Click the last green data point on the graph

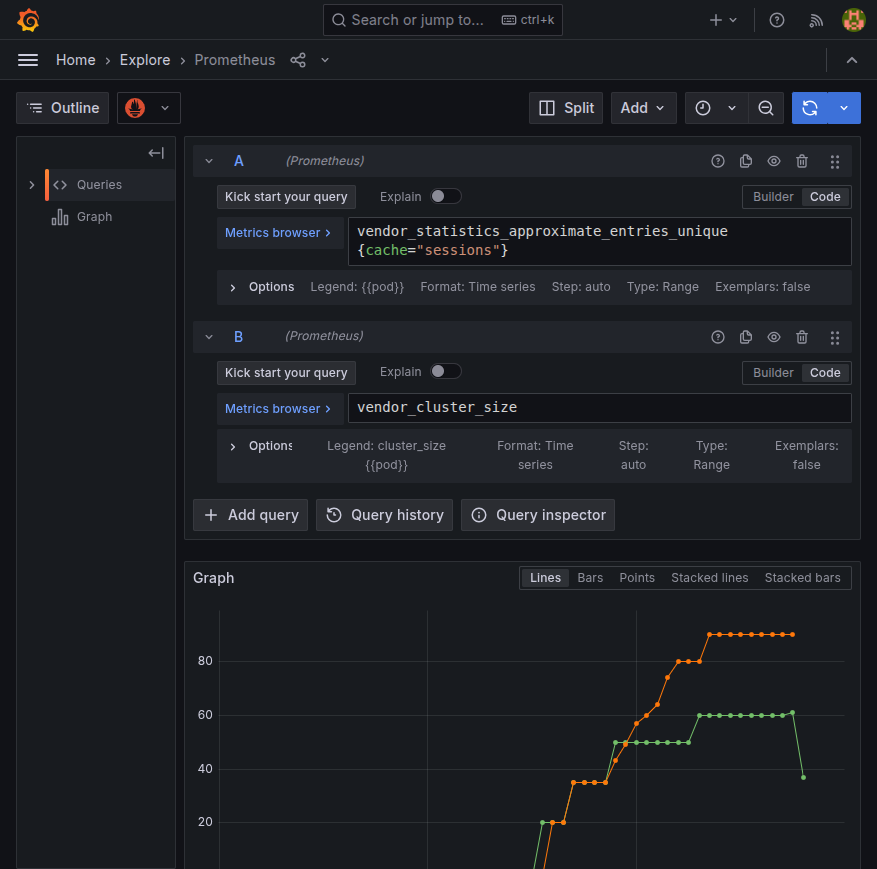click(x=803, y=777)
